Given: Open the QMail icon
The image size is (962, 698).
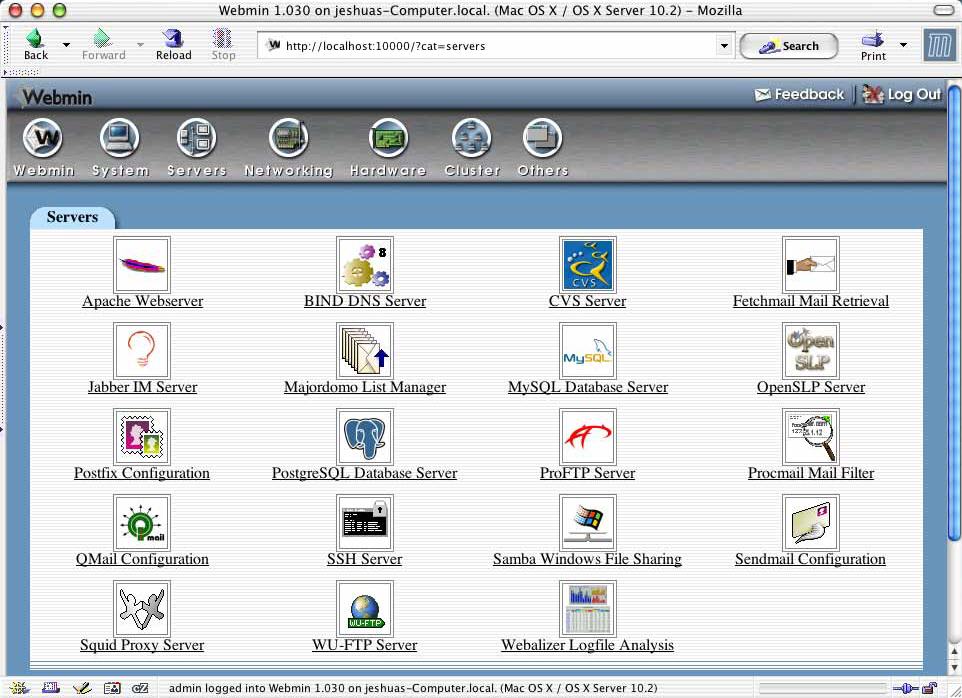Looking at the screenshot, I should coord(142,523).
